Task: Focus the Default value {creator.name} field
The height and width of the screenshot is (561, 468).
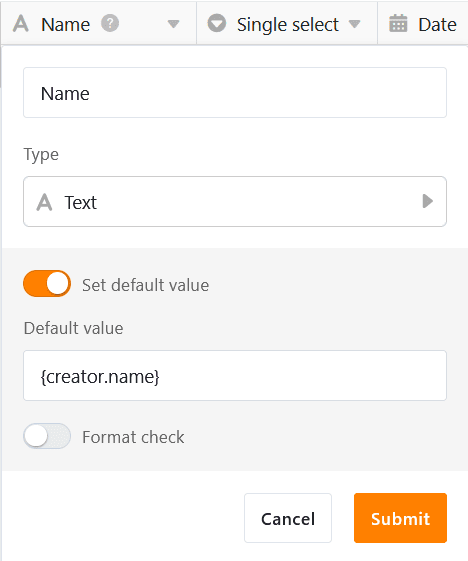Action: [x=235, y=376]
